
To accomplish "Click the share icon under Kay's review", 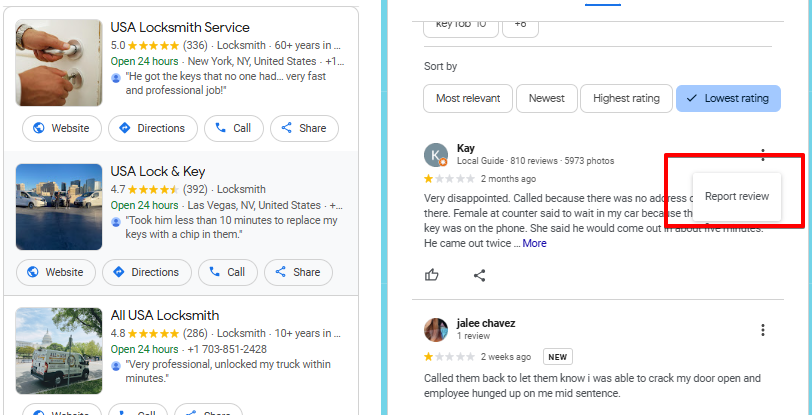I will pyautogui.click(x=480, y=275).
